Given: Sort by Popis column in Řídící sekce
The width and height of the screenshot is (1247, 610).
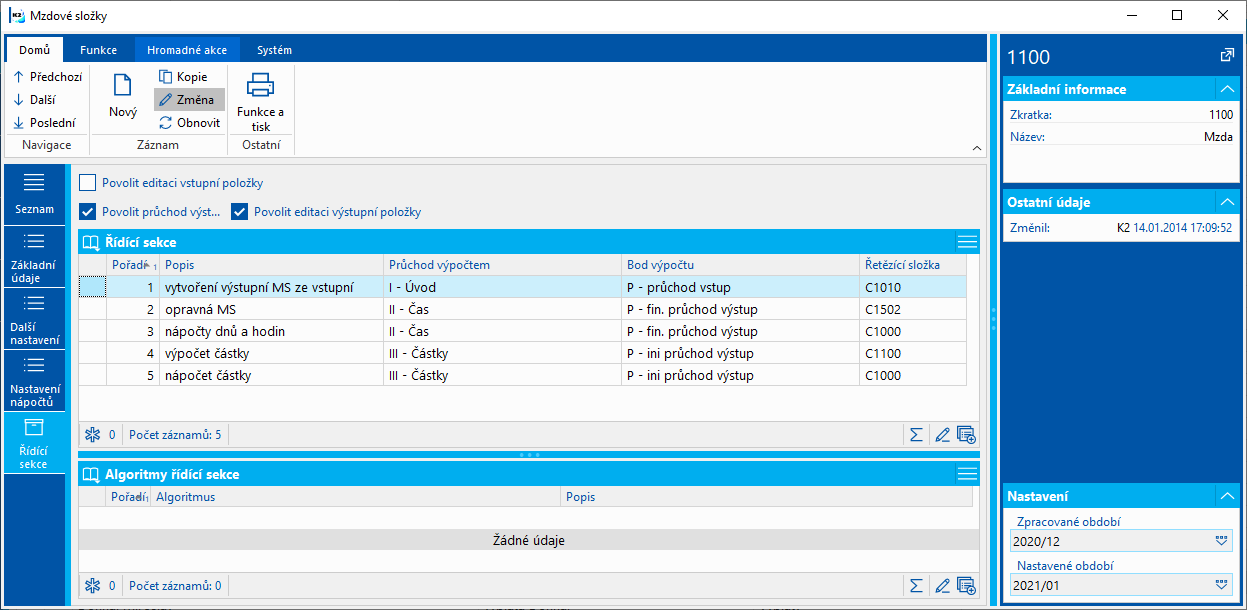Looking at the screenshot, I should click(x=272, y=264).
